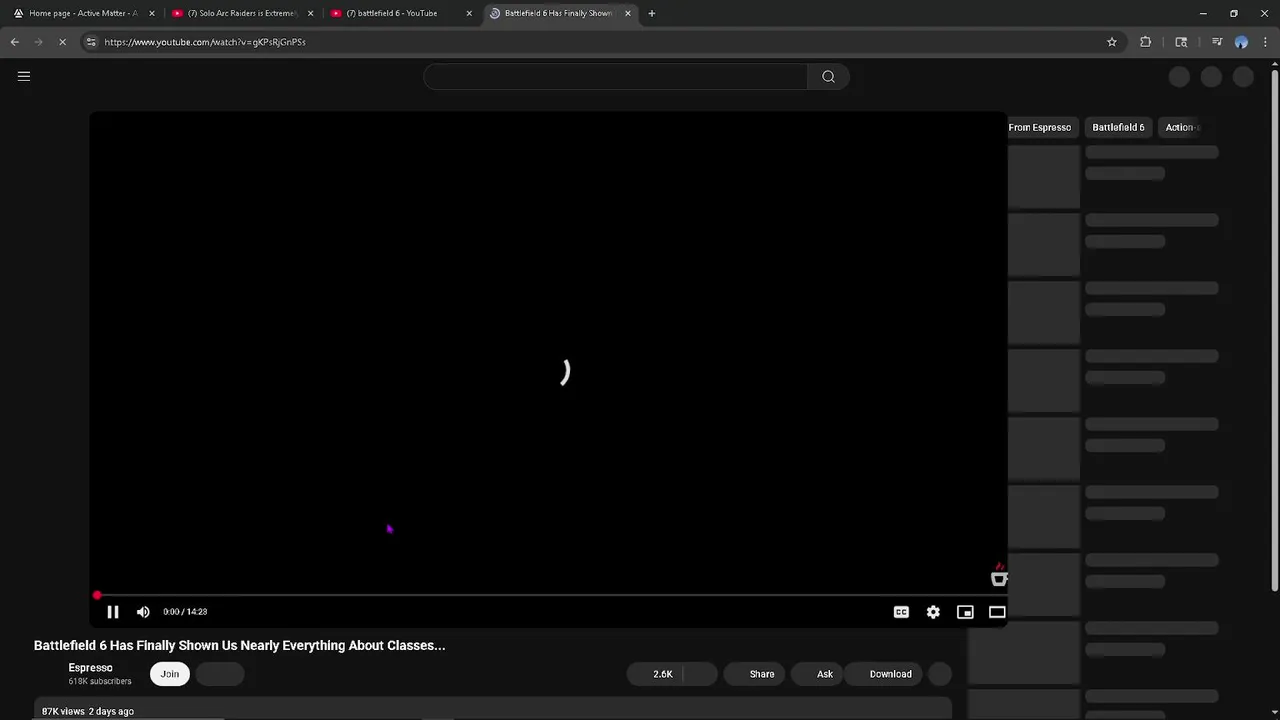Screen dimensions: 1280x720
Task: Switch to theater mode view
Action: click(997, 612)
